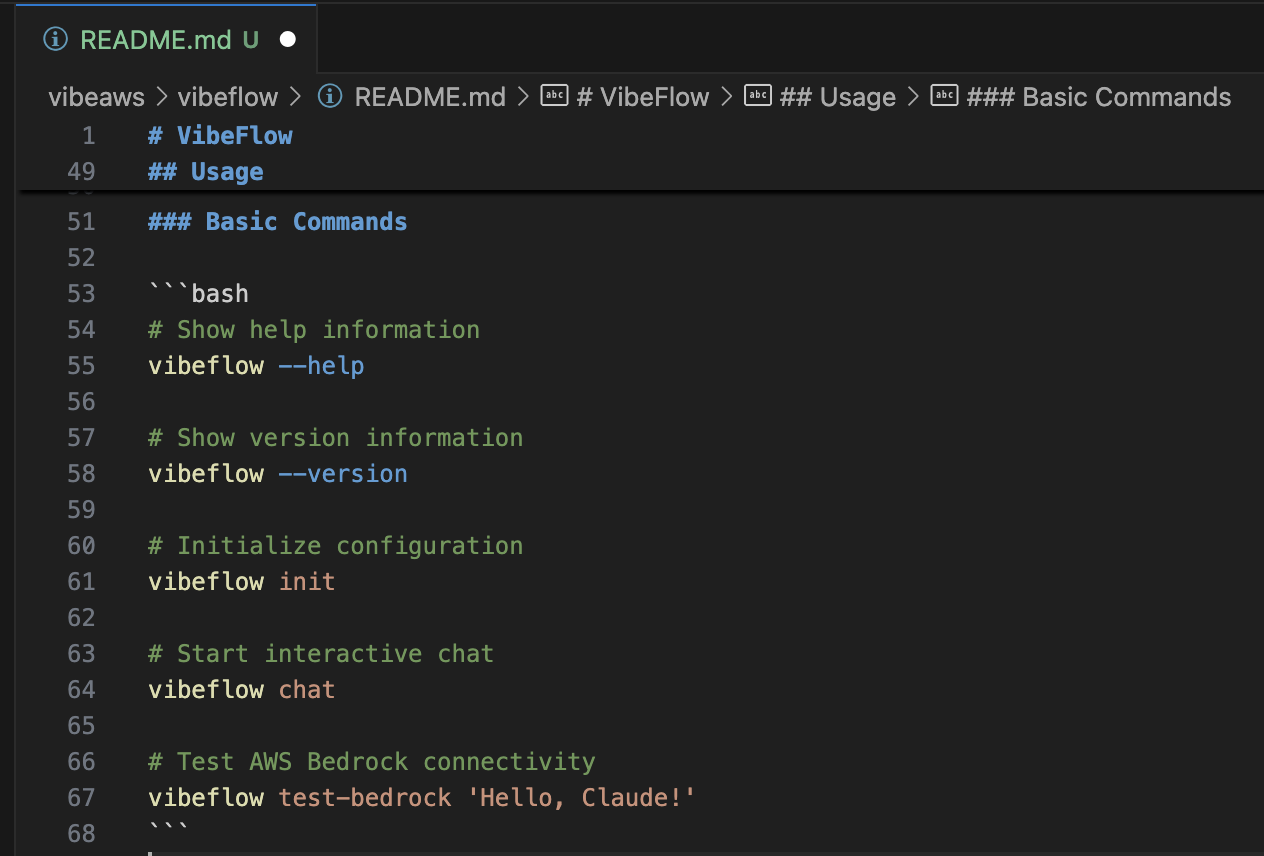The height and width of the screenshot is (856, 1264).
Task: Expand the chevron after ## Usage breadcrumb
Action: point(913,97)
